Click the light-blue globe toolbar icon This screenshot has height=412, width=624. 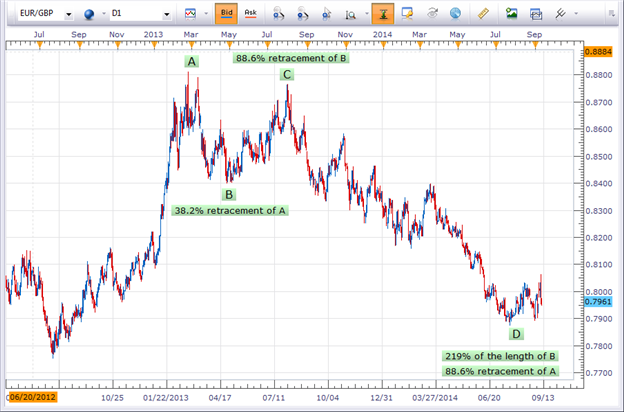(x=455, y=14)
